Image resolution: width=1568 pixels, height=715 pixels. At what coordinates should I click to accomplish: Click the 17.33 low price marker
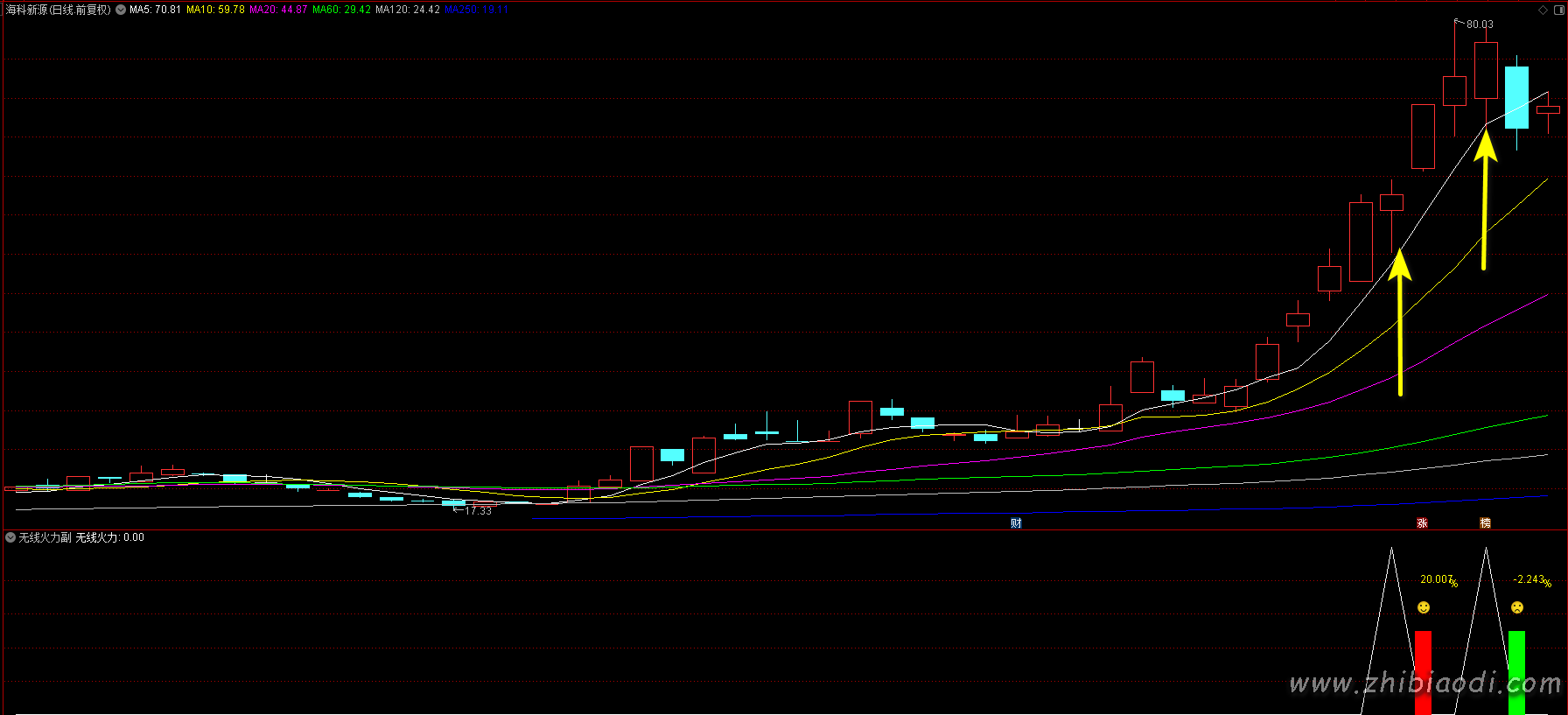coord(477,511)
